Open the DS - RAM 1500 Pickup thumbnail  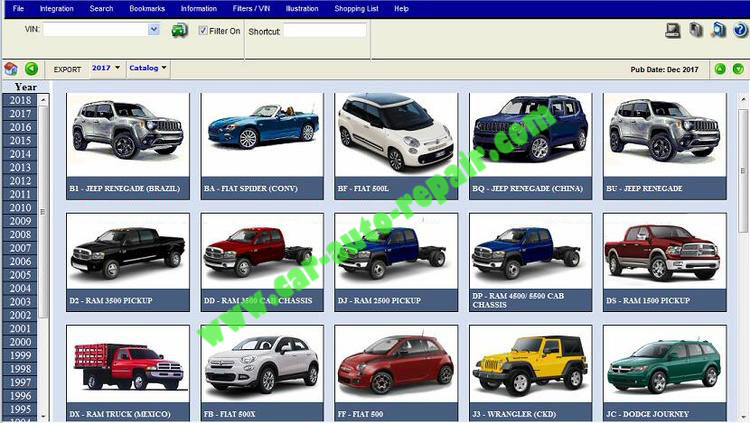coord(665,262)
